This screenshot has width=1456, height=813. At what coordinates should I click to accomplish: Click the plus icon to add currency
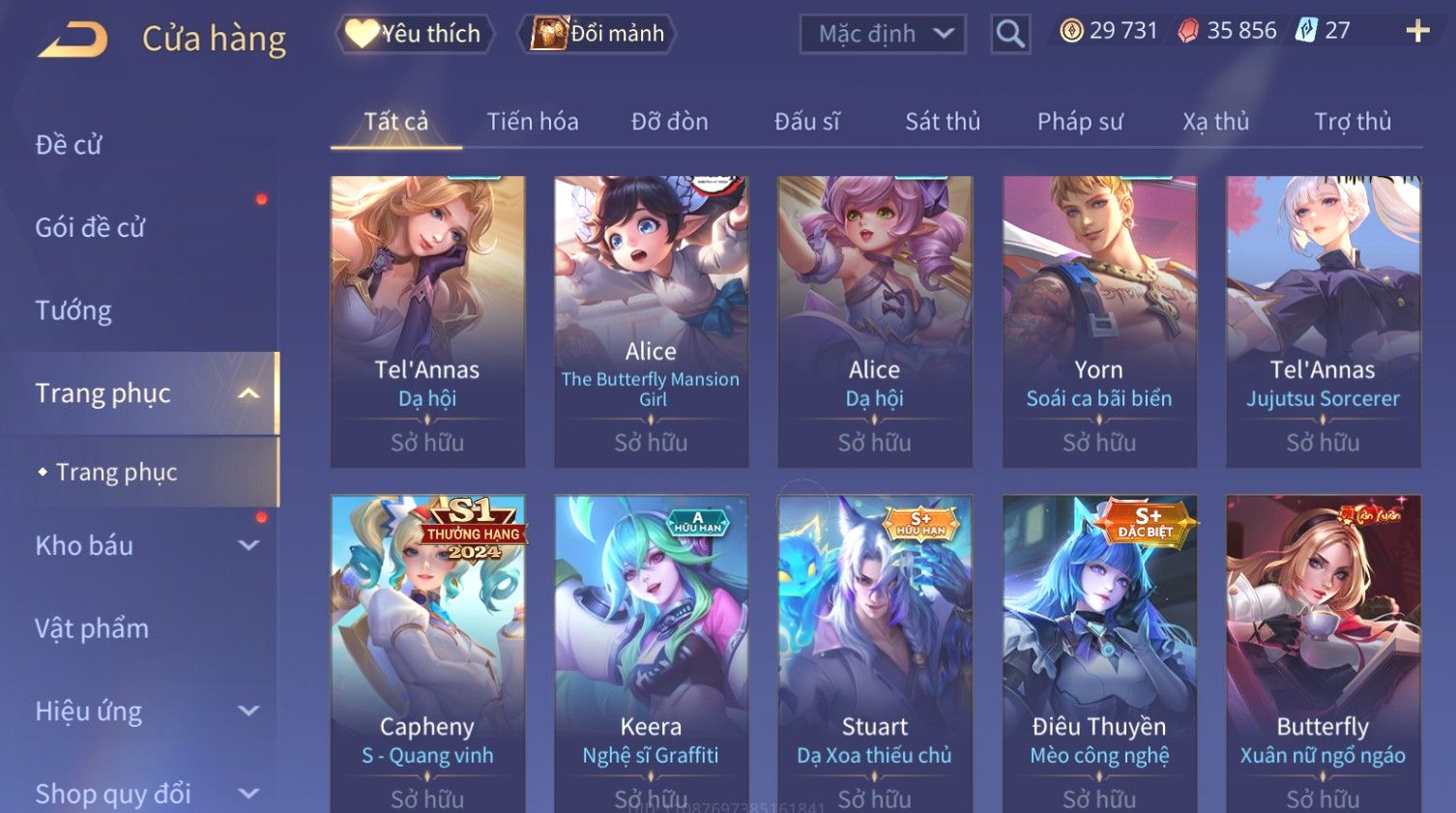tap(1417, 32)
